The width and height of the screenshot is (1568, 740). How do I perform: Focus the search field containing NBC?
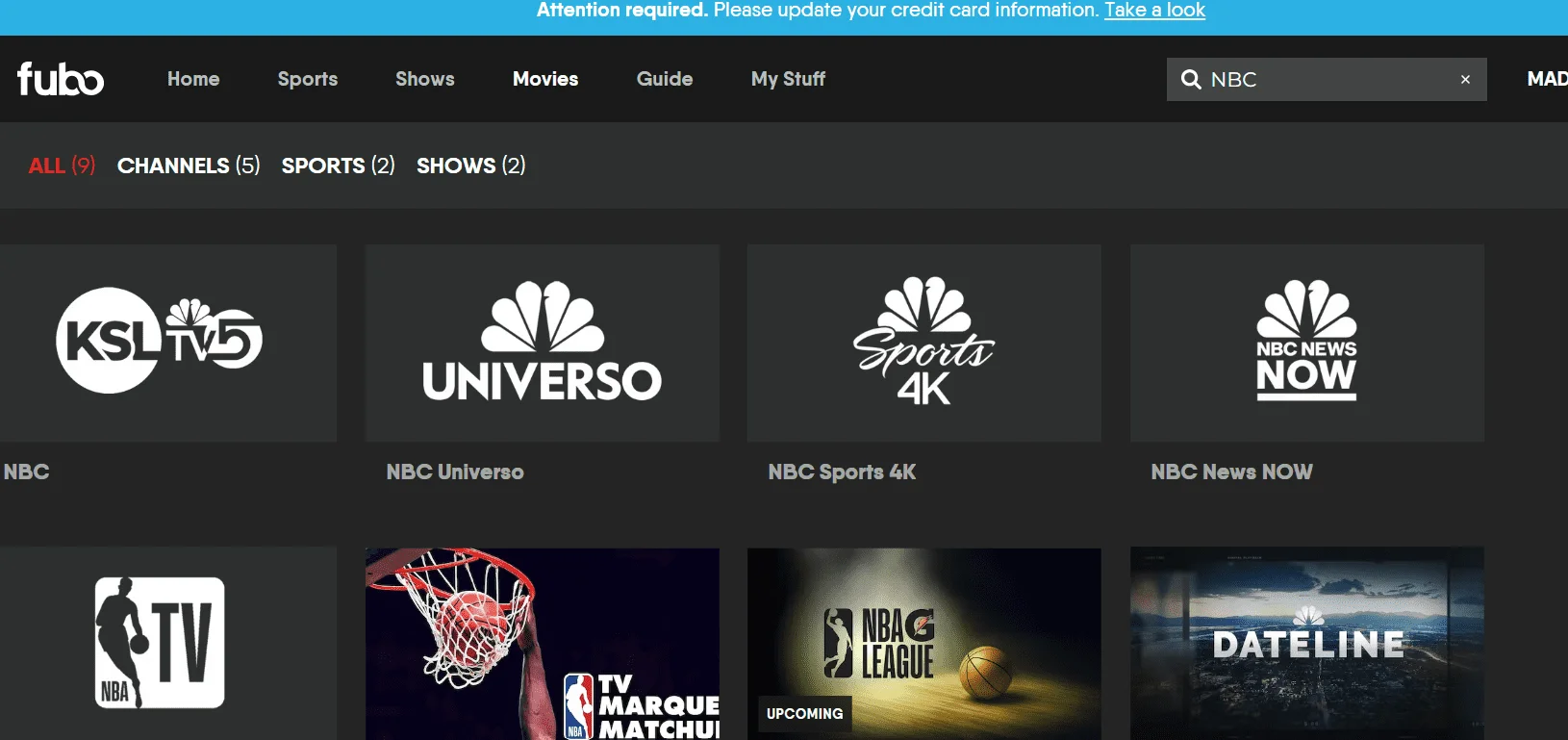pos(1327,79)
